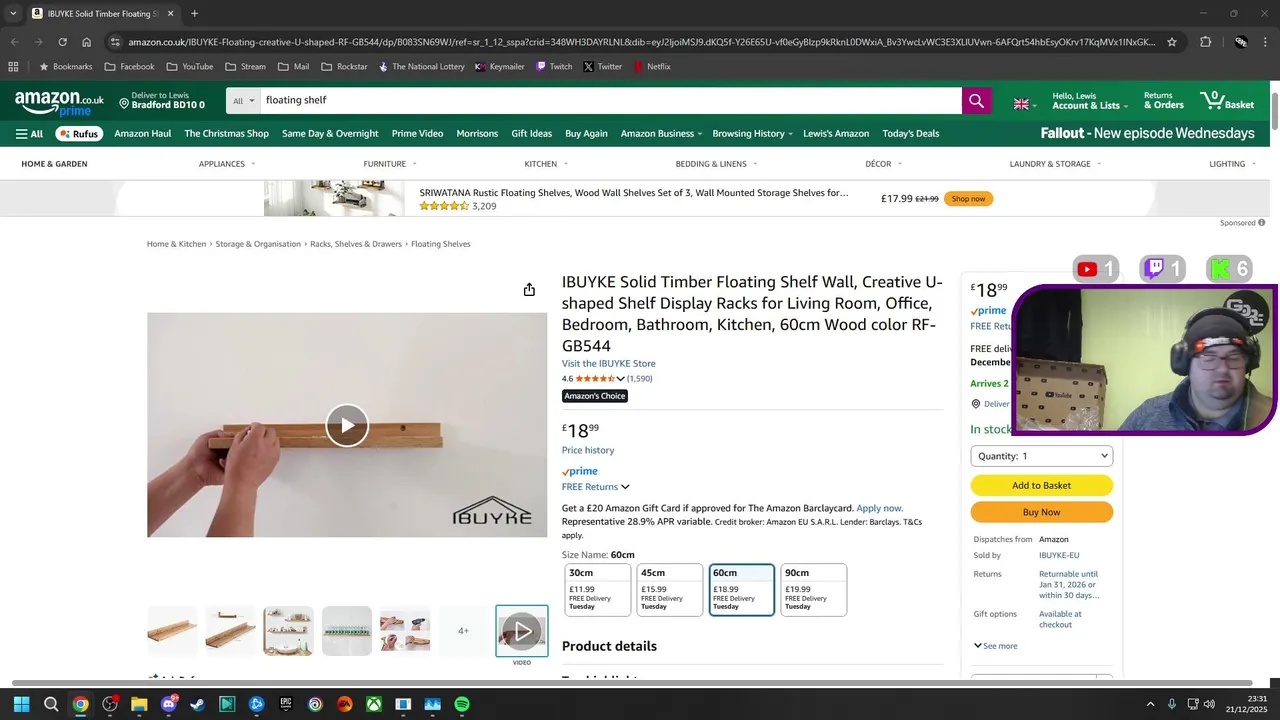Screen dimensions: 1280x720
Task: Click the magenta search magnifier button
Action: click(x=976, y=101)
